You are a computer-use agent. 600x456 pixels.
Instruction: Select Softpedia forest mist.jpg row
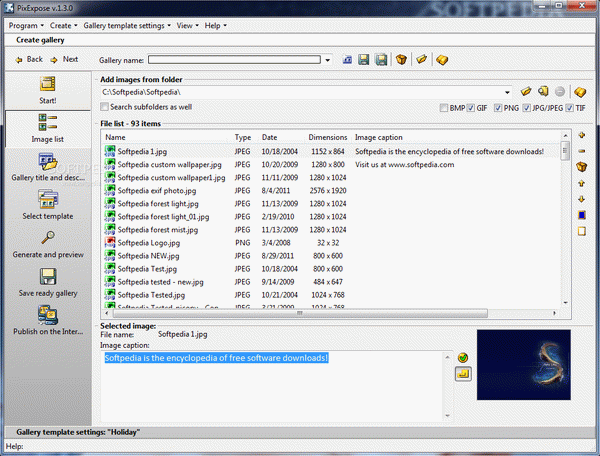[x=331, y=230]
